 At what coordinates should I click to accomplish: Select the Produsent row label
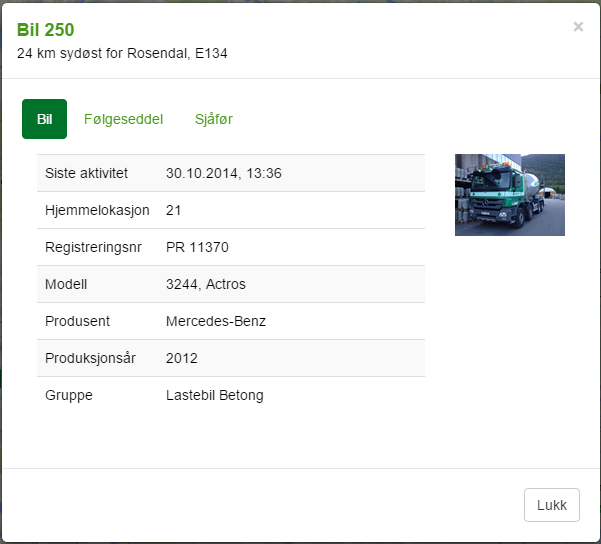point(77,321)
